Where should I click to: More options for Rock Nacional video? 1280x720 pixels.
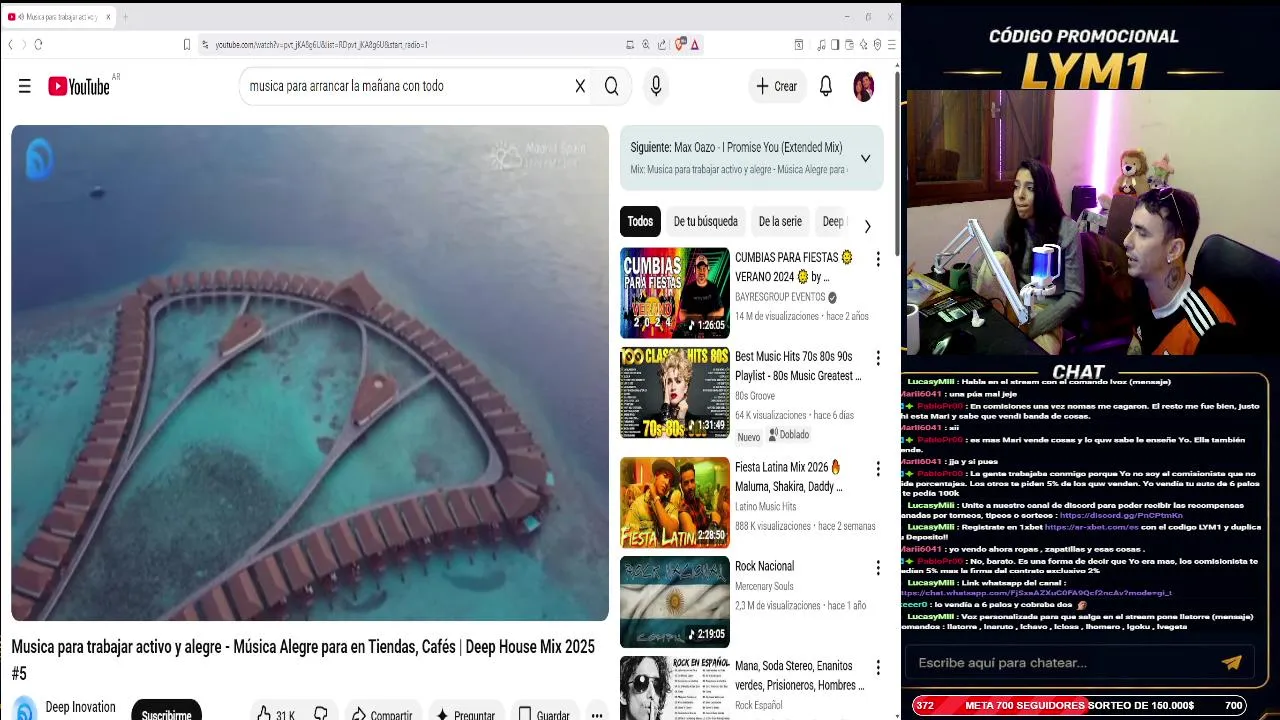[878, 568]
